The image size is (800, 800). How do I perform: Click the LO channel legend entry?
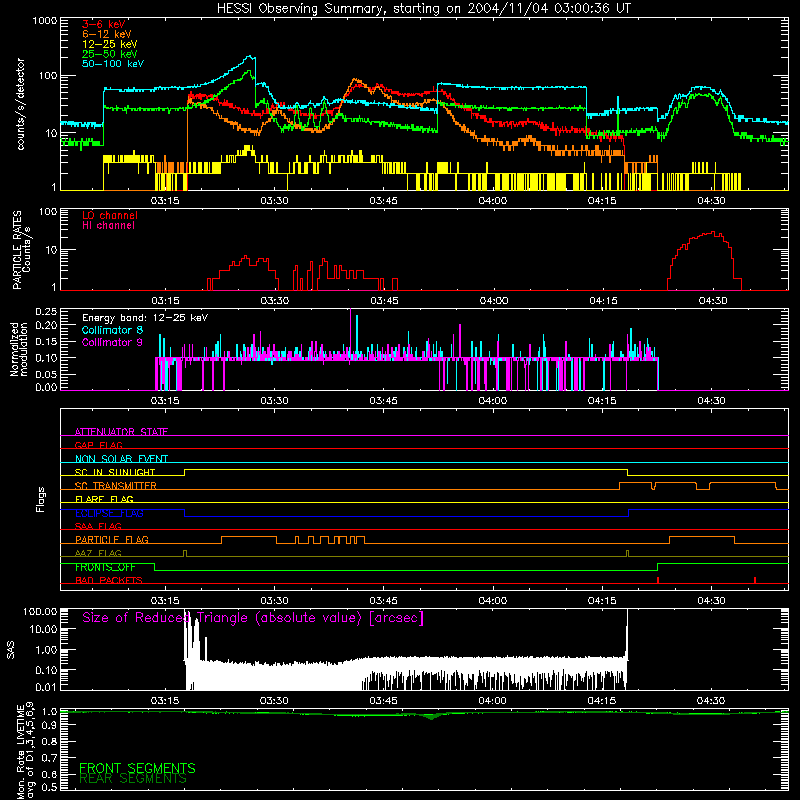[110, 215]
